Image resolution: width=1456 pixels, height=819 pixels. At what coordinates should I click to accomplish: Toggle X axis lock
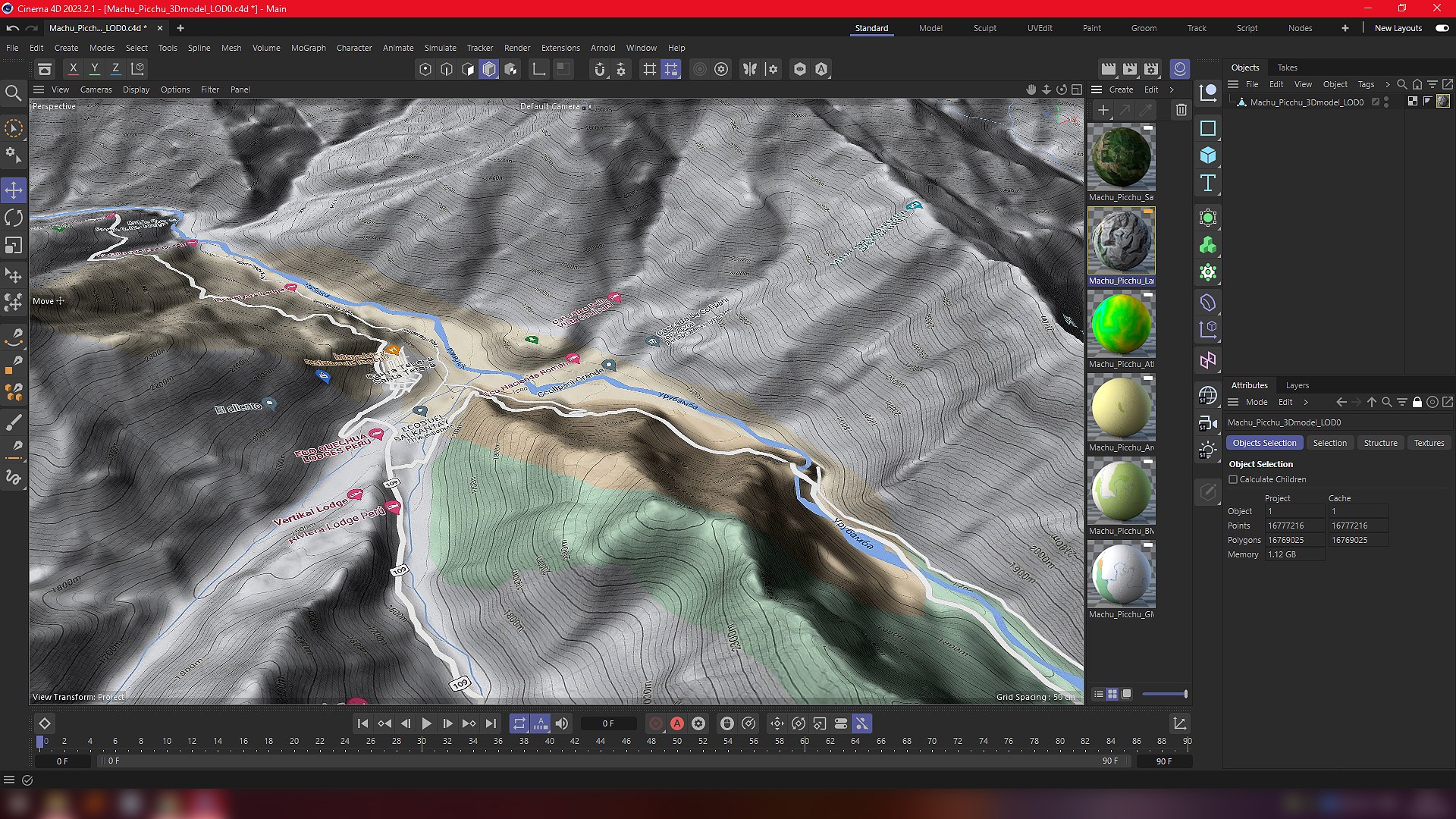[x=73, y=68]
